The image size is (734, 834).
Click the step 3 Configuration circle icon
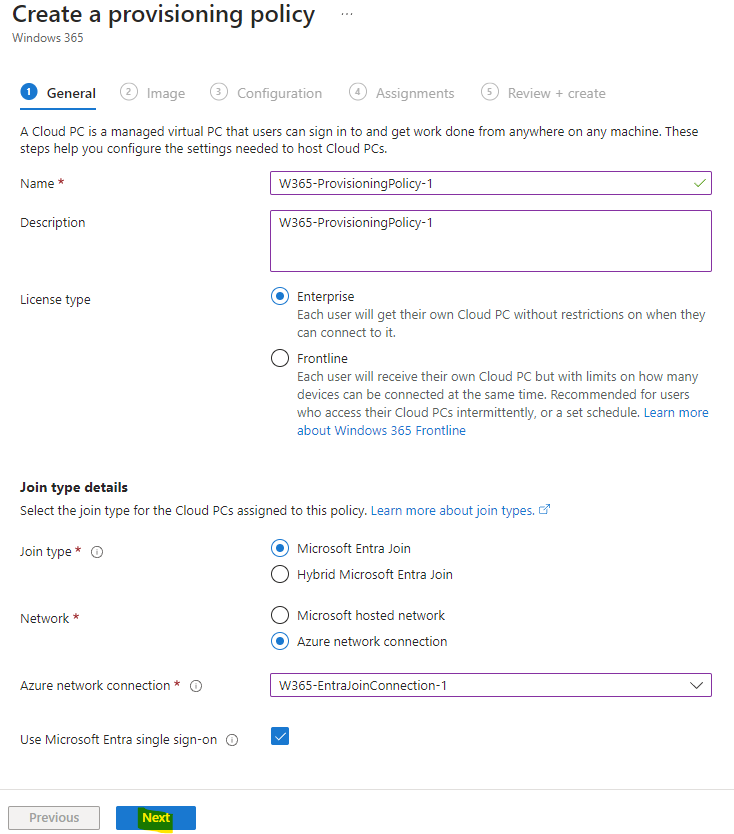tap(219, 91)
